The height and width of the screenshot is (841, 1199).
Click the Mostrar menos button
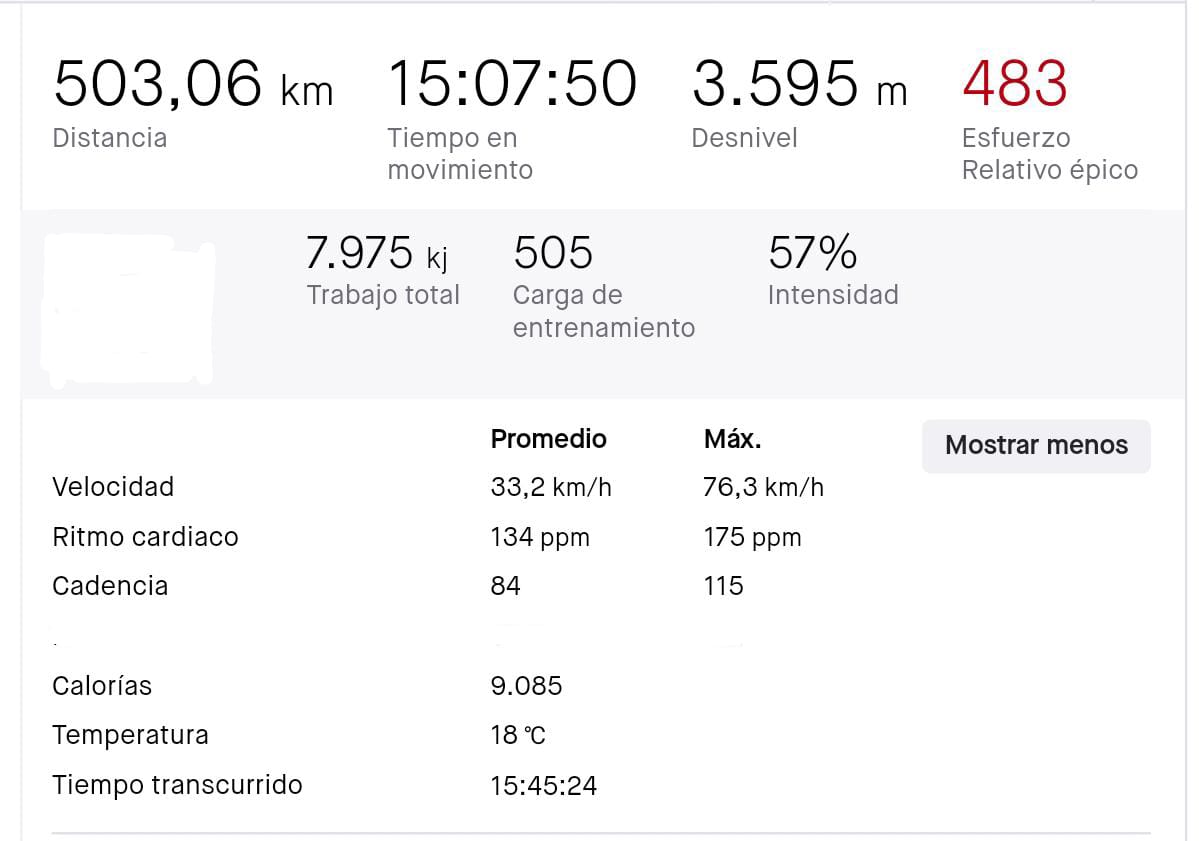coord(1036,446)
